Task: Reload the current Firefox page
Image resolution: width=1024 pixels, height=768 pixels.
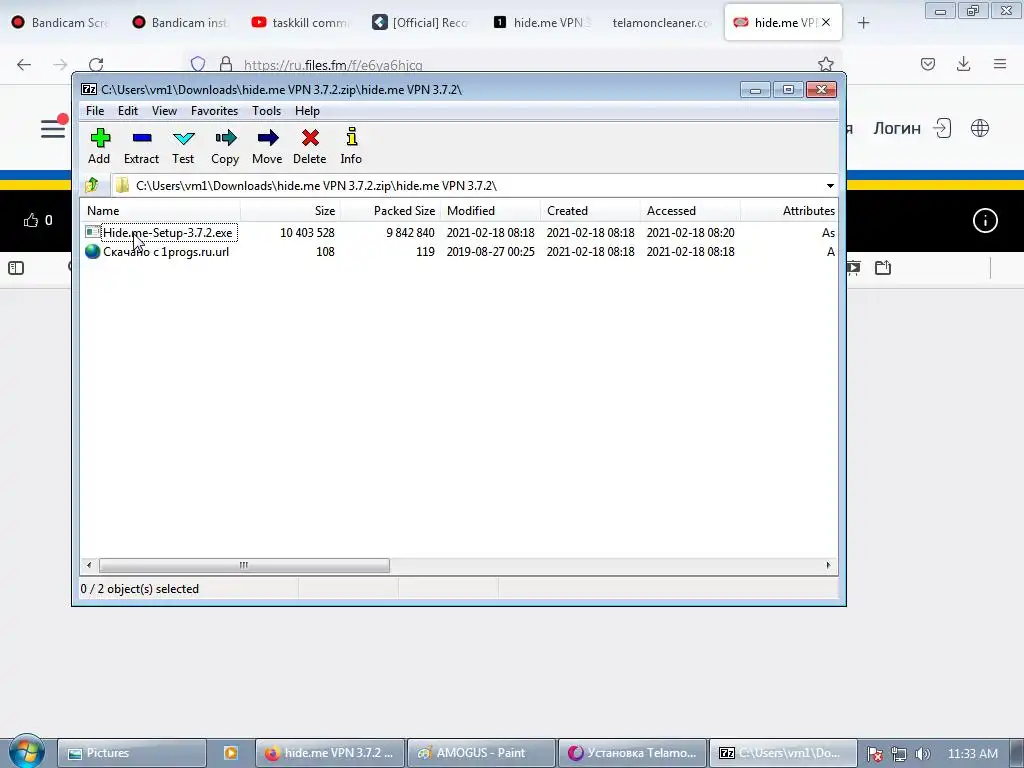Action: coord(96,64)
